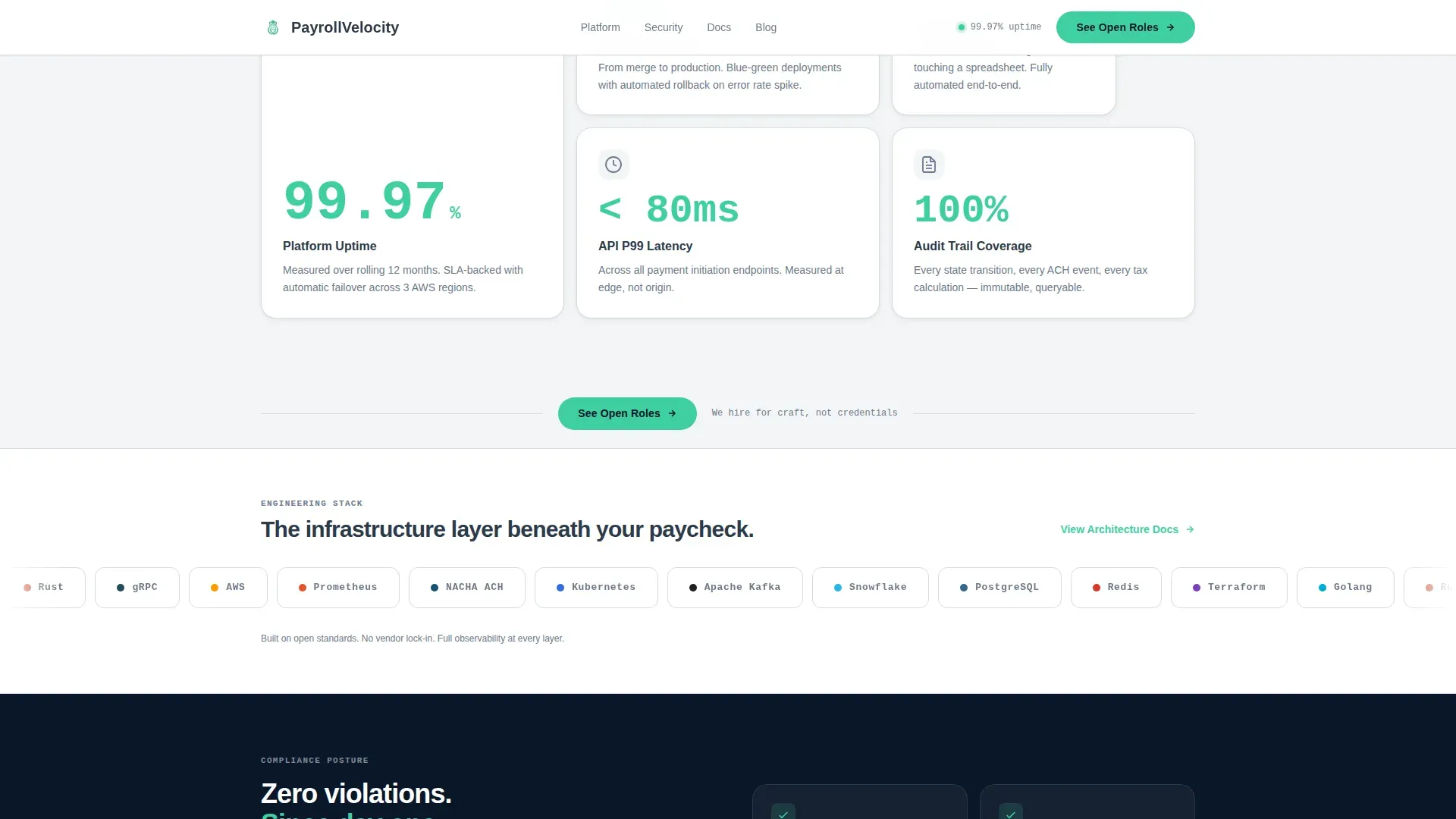The image size is (1456, 819).
Task: Click See Open Roles in the header
Action: tap(1125, 27)
